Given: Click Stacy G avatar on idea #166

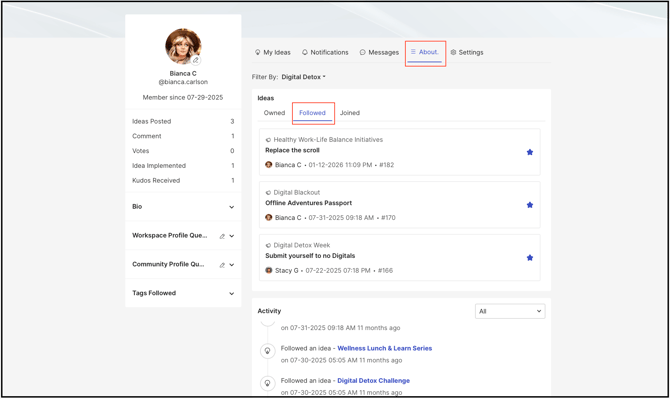Looking at the screenshot, I should (269, 270).
